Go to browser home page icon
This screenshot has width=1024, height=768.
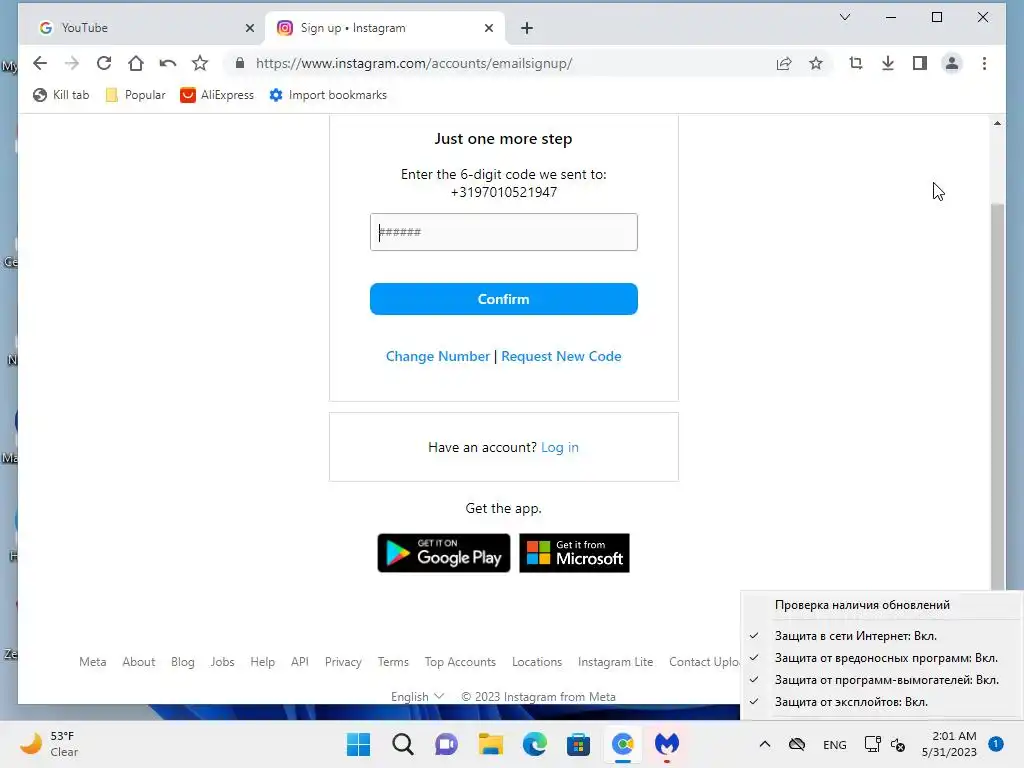[x=136, y=63]
